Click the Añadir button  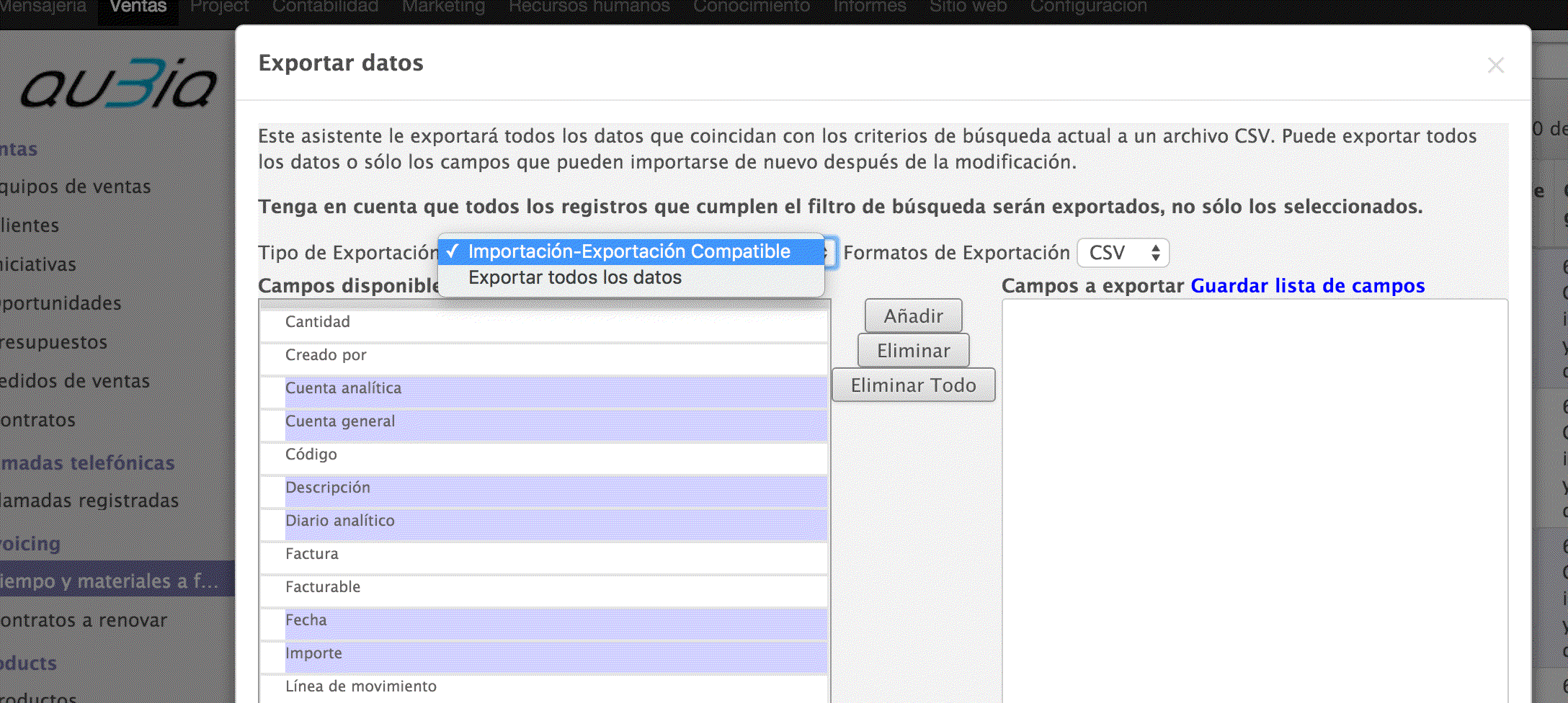tap(913, 316)
